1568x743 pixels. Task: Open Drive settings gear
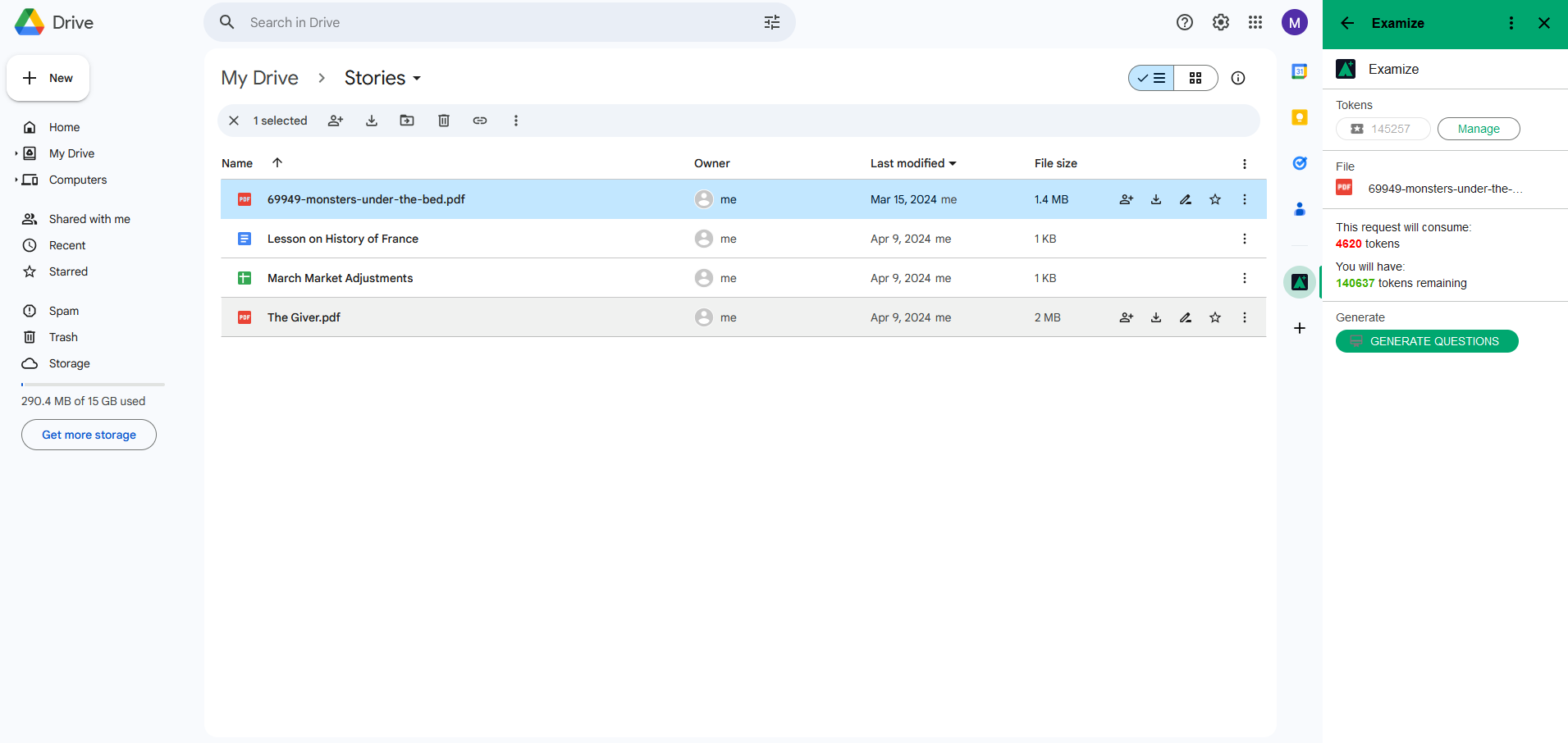[1221, 22]
